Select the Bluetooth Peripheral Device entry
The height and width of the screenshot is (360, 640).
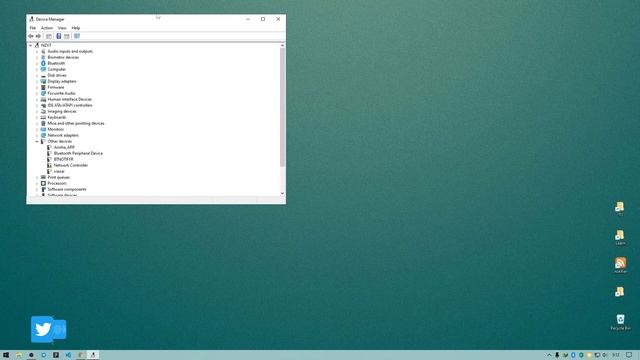click(x=78, y=153)
